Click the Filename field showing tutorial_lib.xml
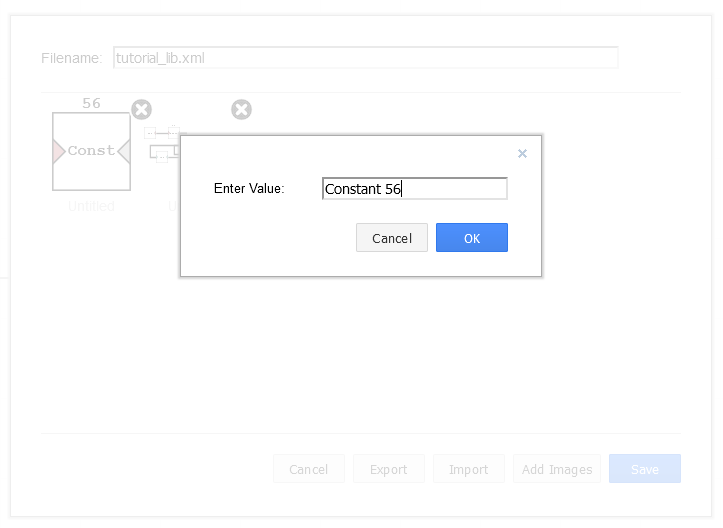Viewport: 723px width, 528px height. point(365,58)
